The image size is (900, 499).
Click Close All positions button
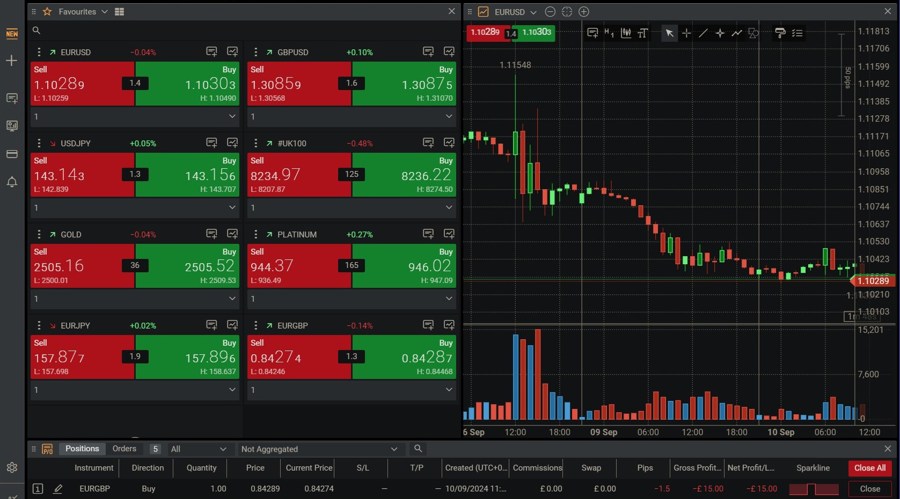[x=868, y=467]
